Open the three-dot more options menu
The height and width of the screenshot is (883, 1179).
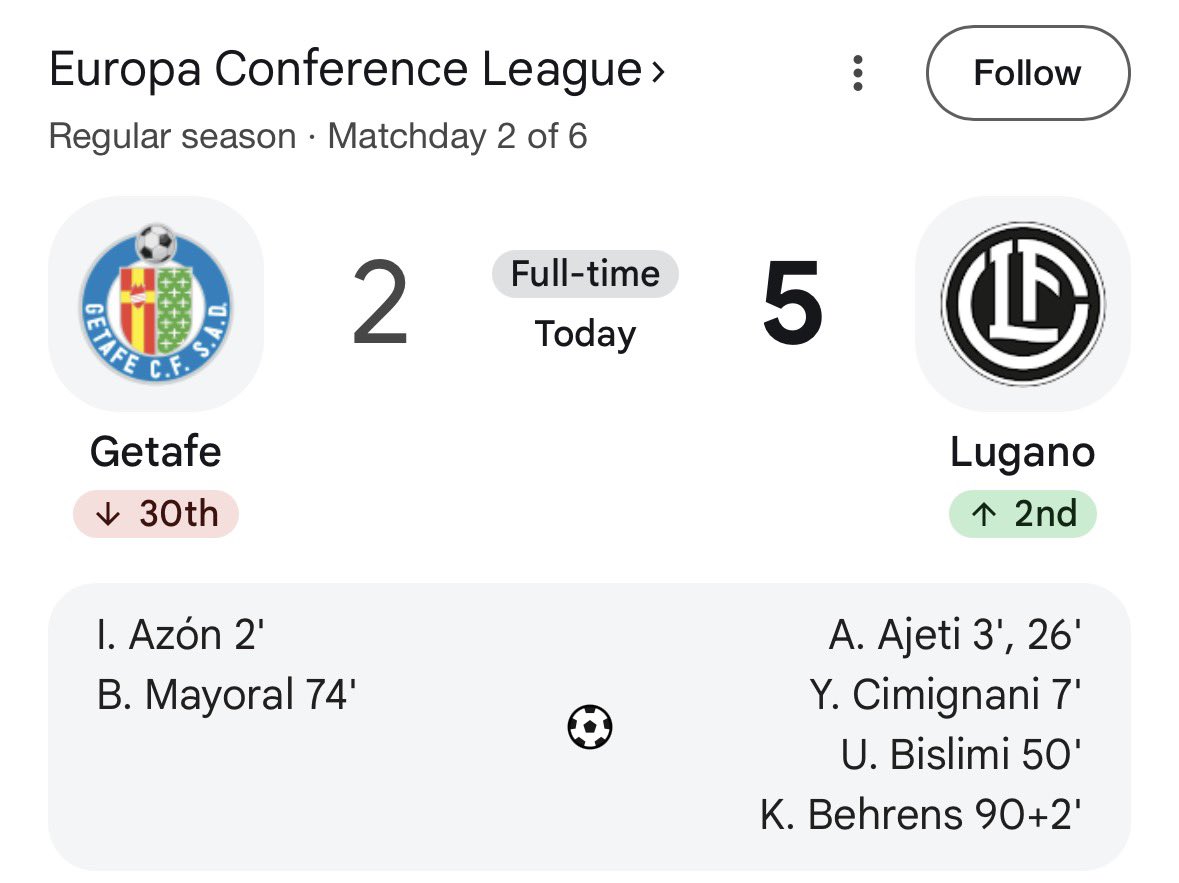pos(857,73)
